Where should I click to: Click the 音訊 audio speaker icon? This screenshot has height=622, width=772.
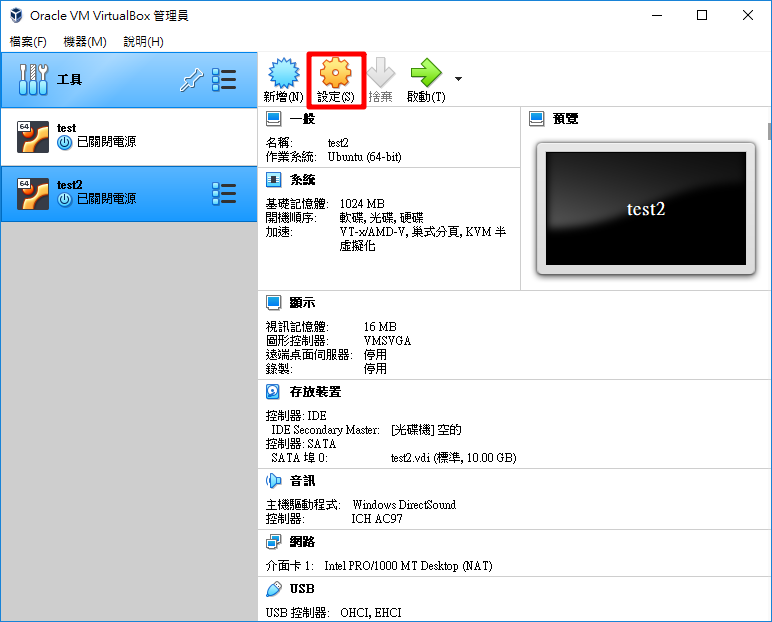(273, 481)
